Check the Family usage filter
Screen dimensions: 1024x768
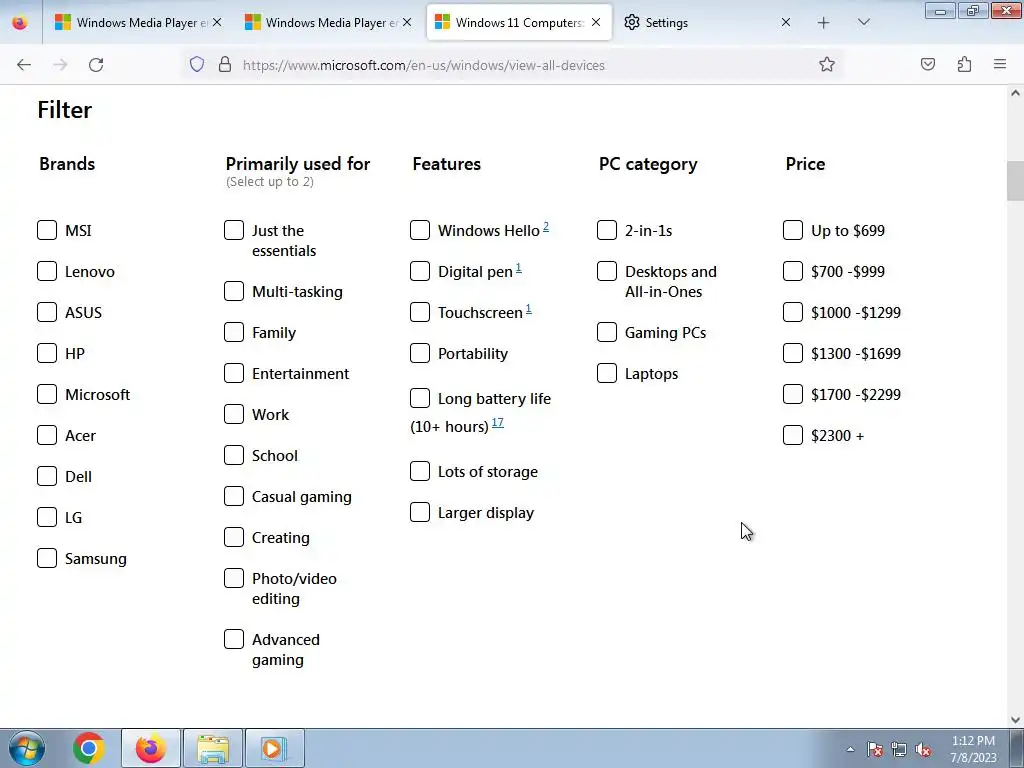[x=234, y=332]
